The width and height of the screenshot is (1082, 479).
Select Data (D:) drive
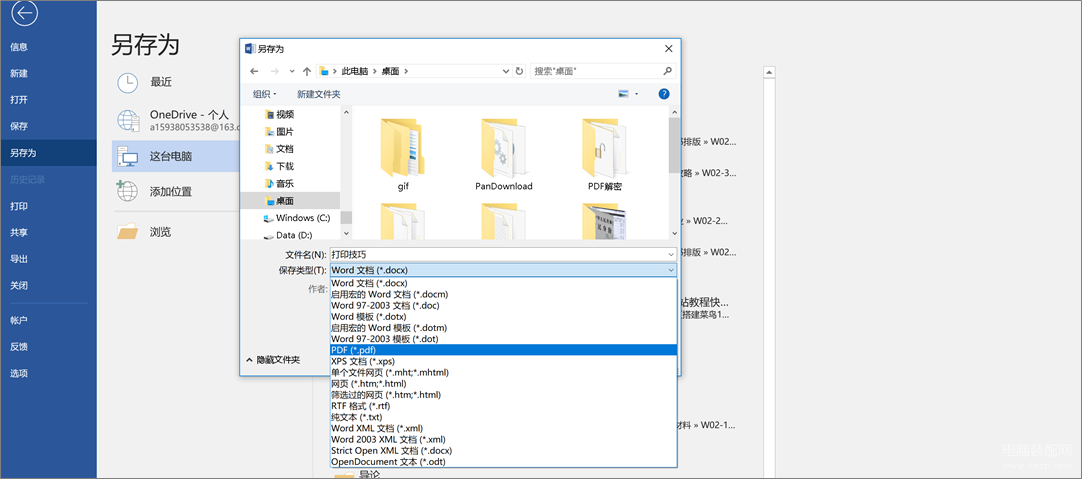(x=294, y=235)
